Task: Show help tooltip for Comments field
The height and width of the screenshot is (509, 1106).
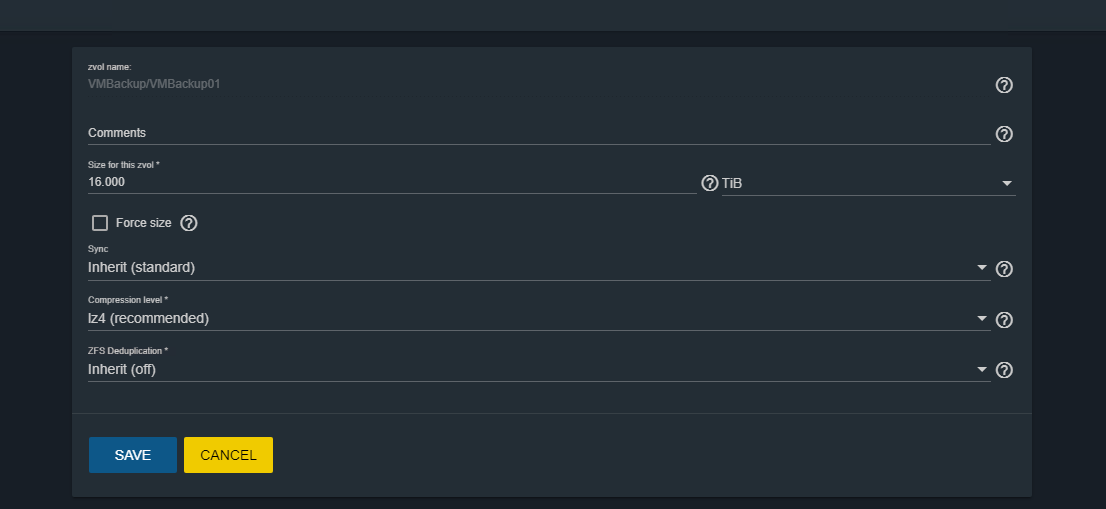Action: click(x=1004, y=134)
